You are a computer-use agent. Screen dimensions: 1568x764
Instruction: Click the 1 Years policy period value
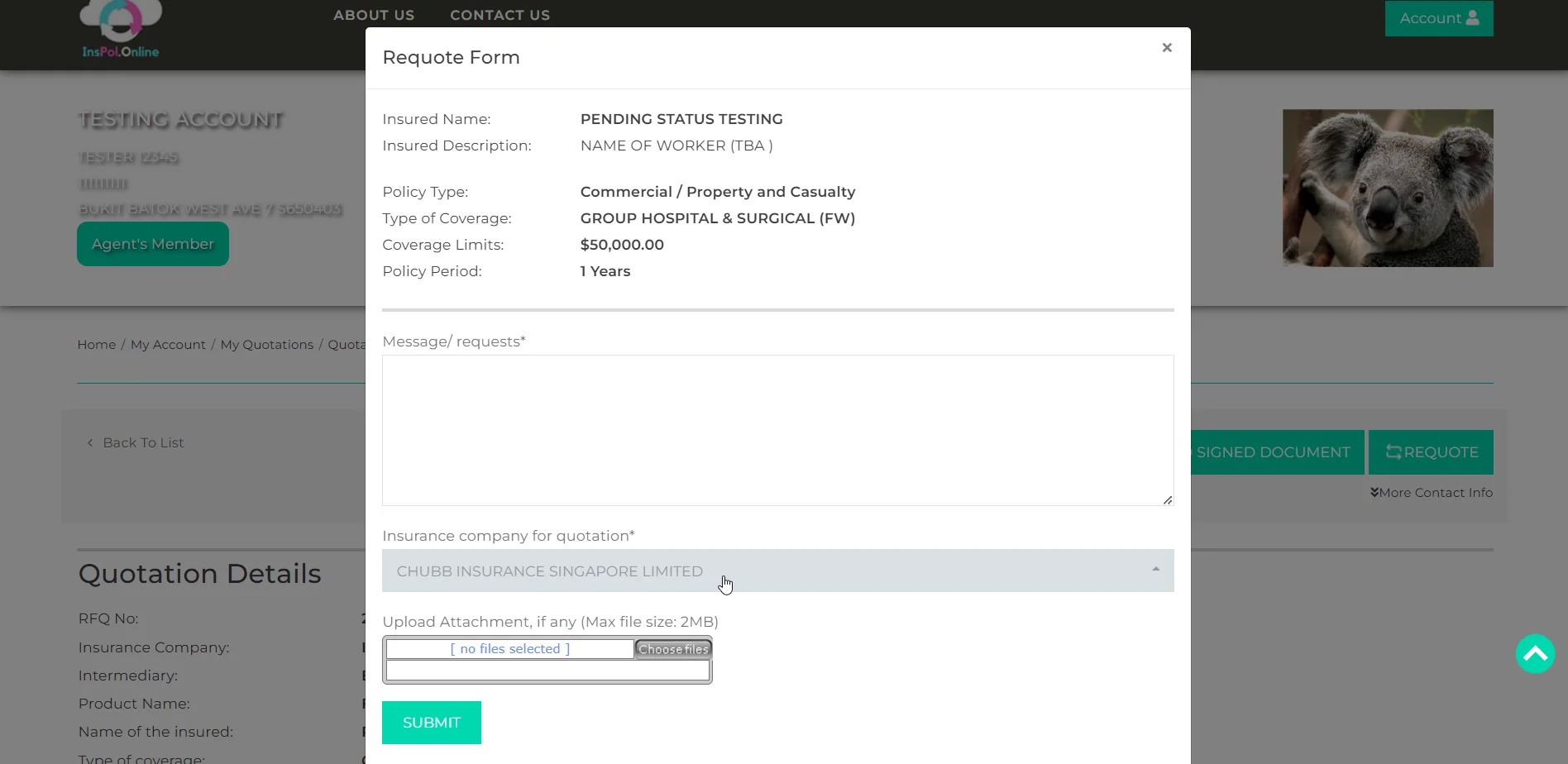point(605,271)
